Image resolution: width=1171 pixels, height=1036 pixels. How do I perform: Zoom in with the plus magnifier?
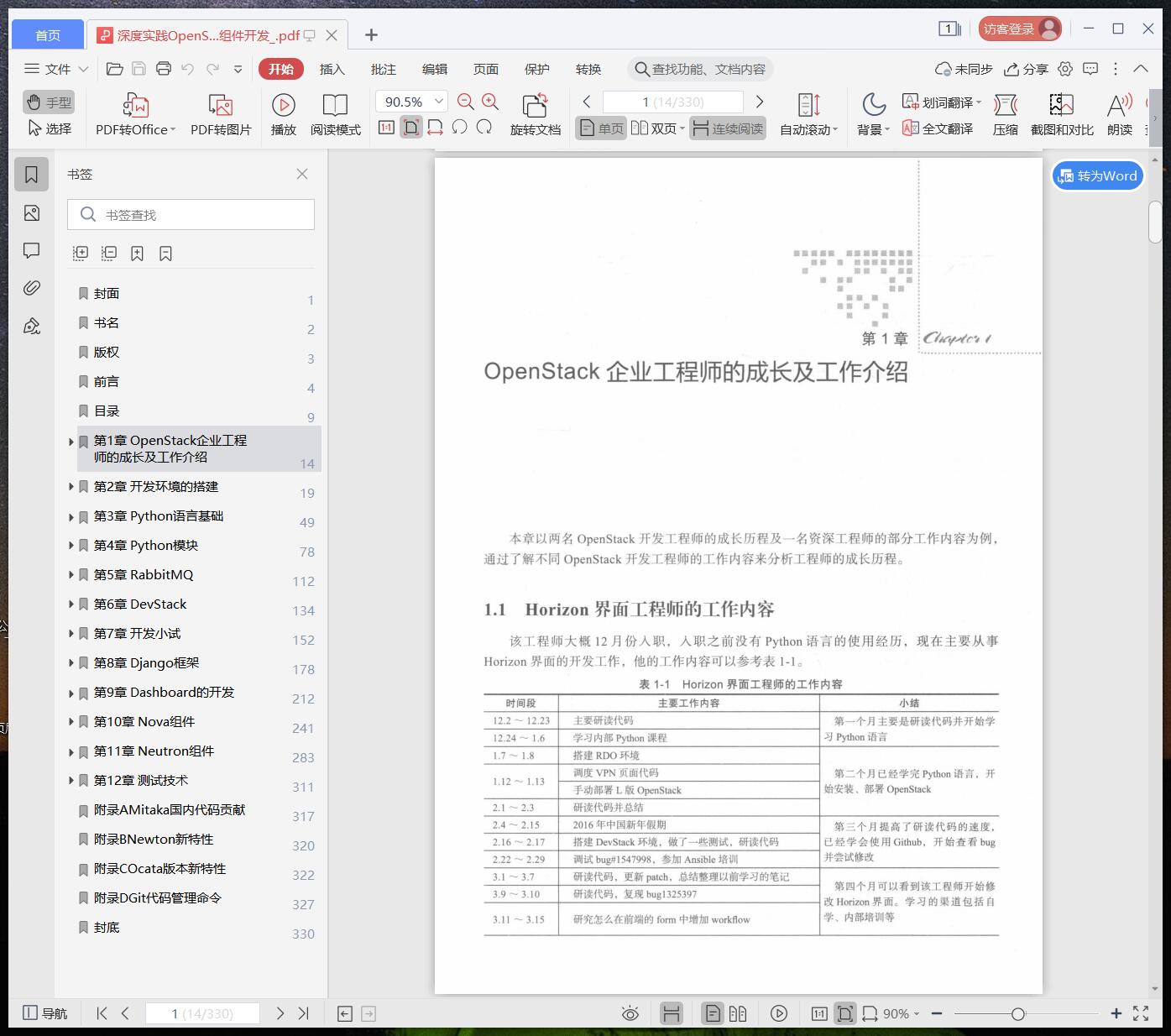(x=490, y=102)
